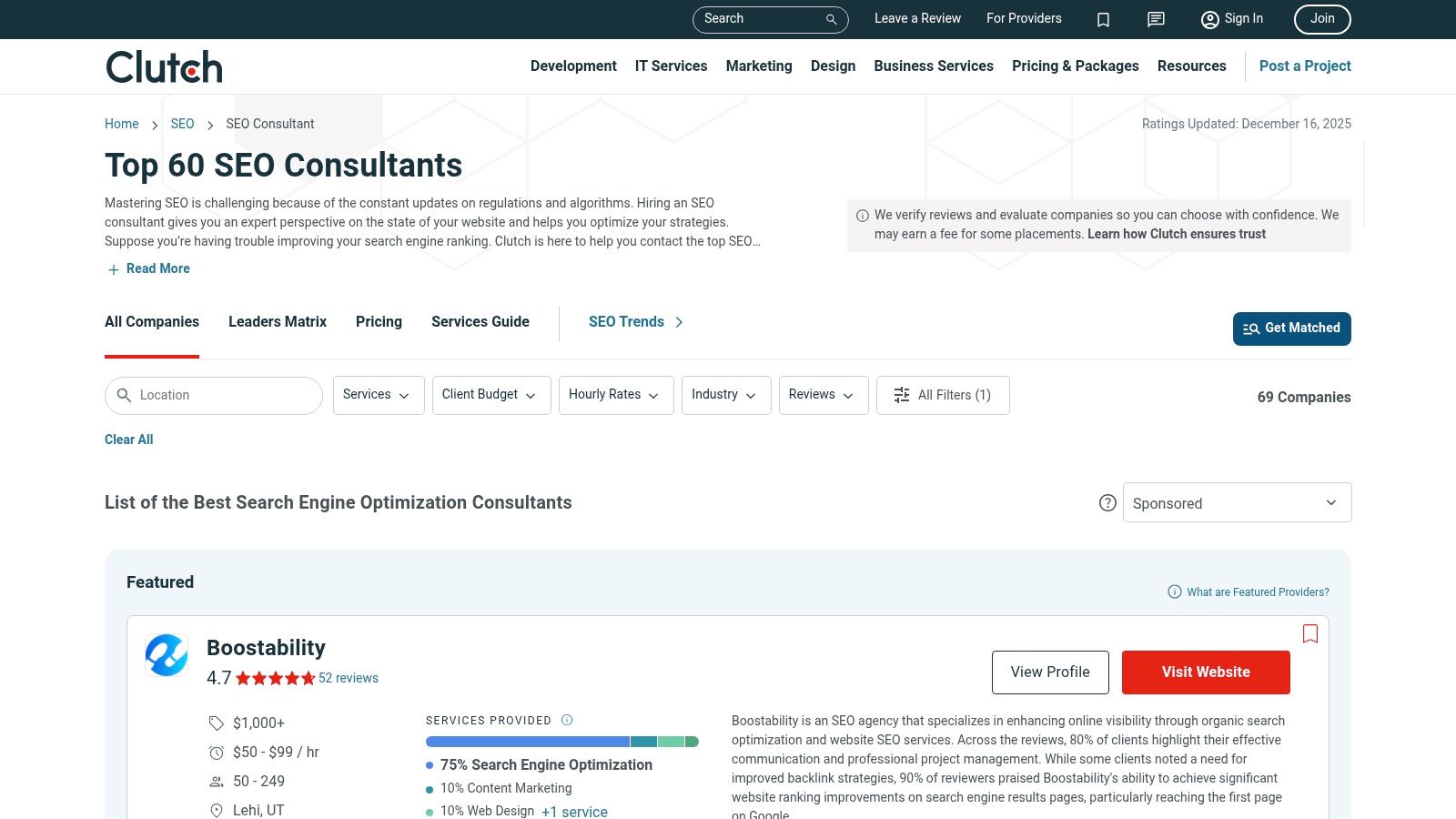Click the location pin icon beside Lehi, UT
Viewport: 1456px width, 819px height.
point(216,810)
